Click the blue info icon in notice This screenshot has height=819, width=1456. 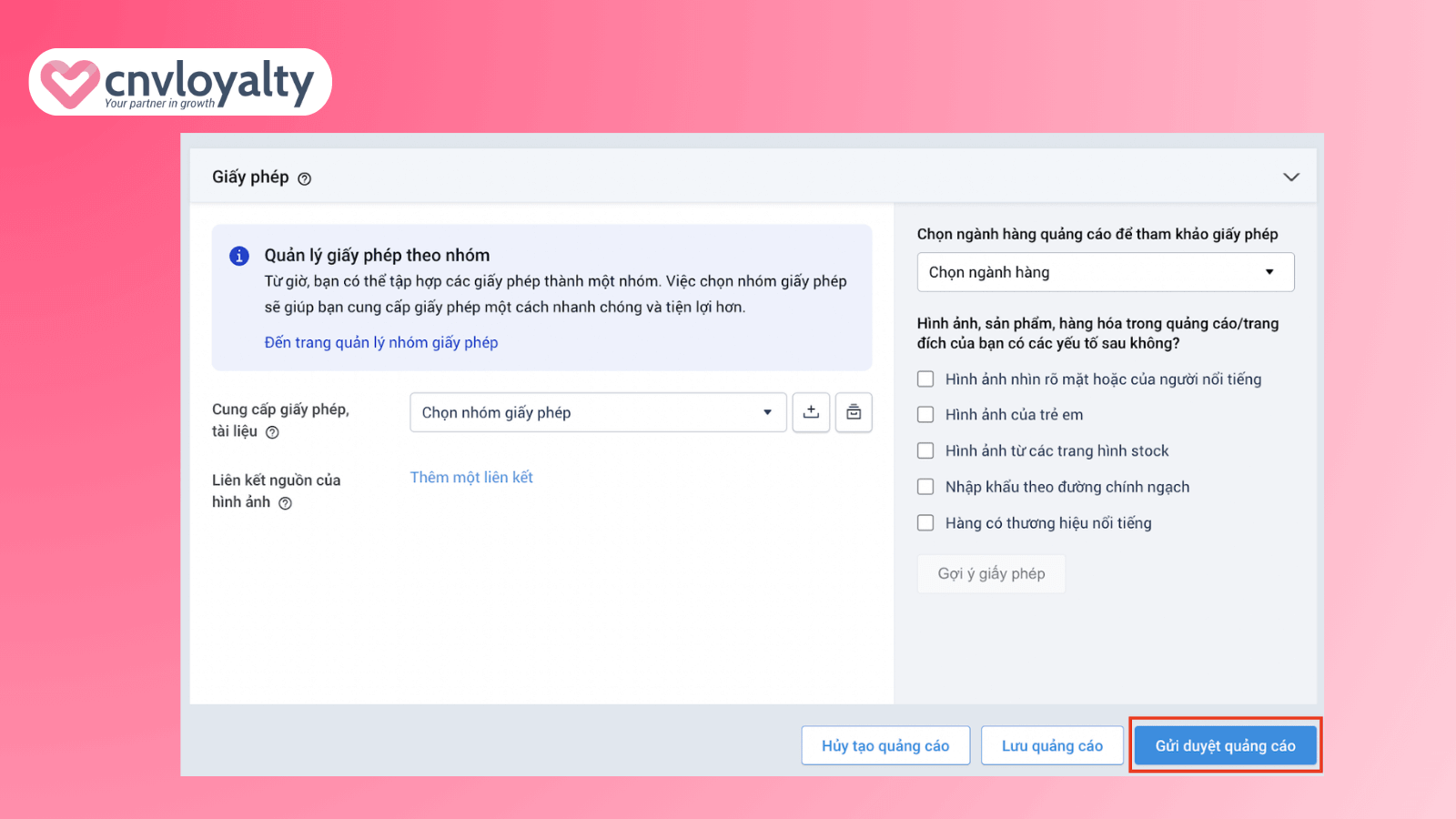click(239, 256)
